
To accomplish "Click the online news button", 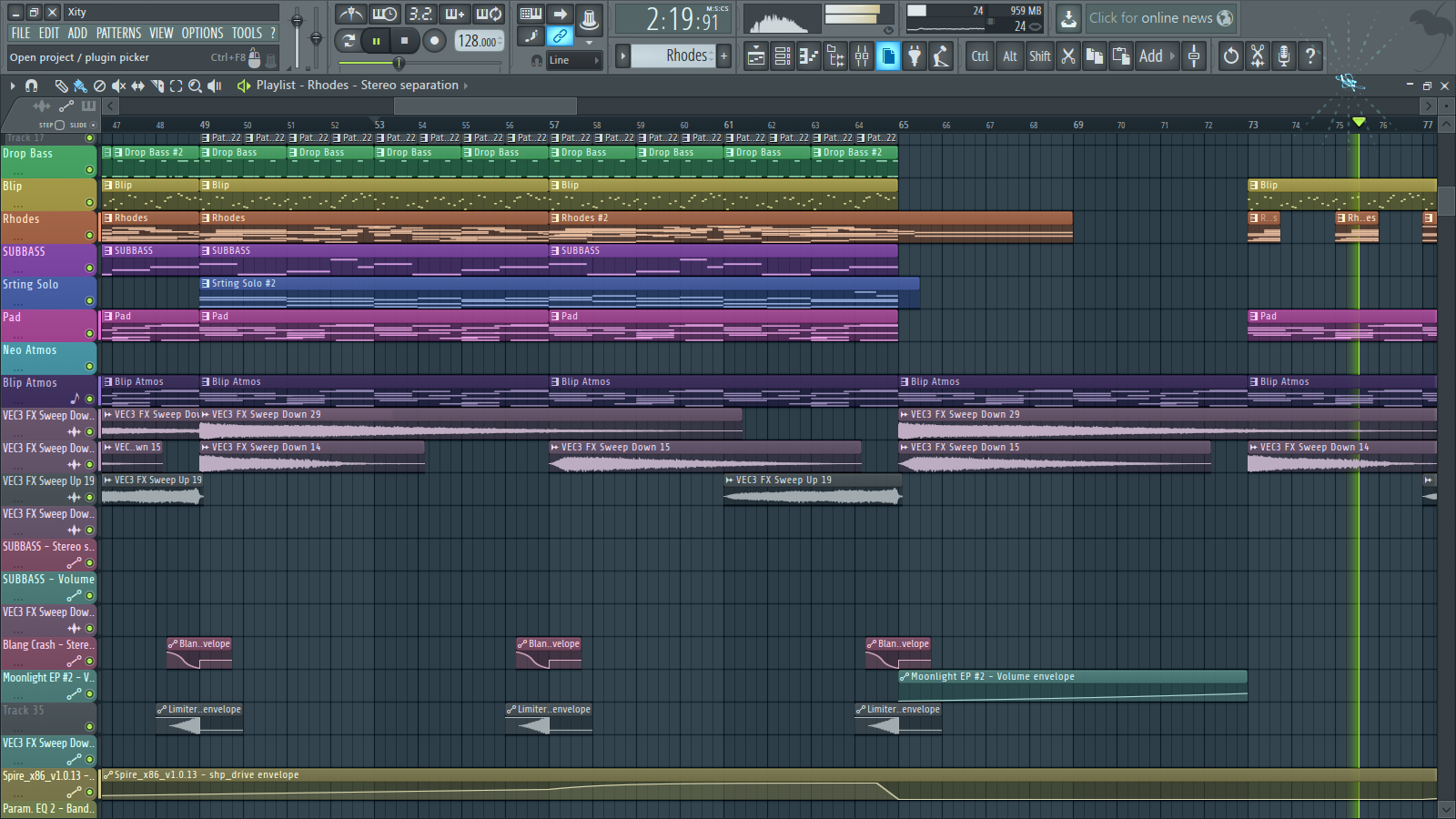I will click(1160, 17).
